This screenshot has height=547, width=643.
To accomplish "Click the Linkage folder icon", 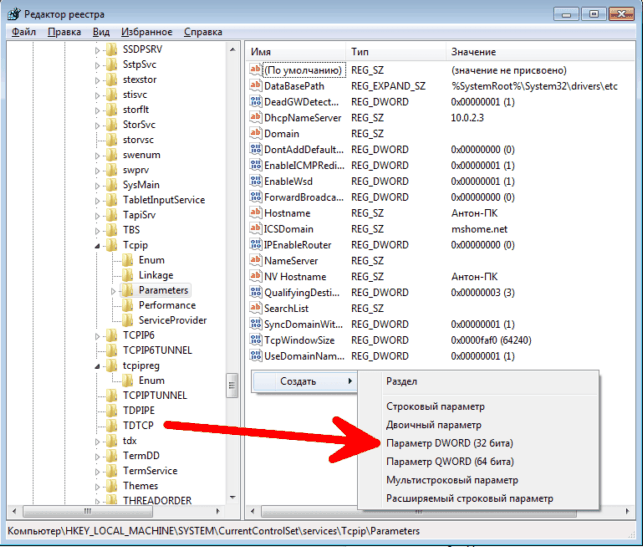I will pyautogui.click(x=128, y=275).
